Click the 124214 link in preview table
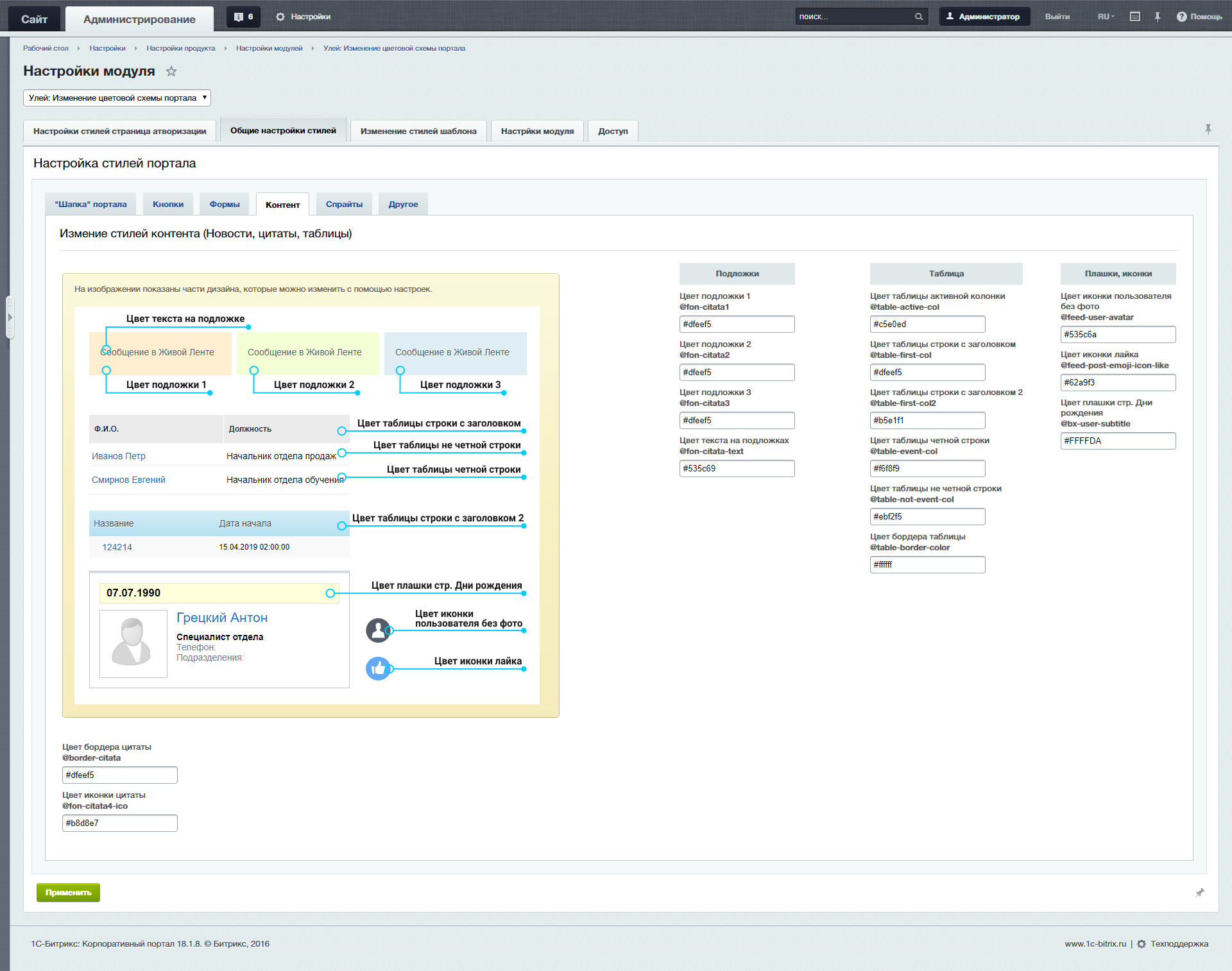 tap(117, 547)
